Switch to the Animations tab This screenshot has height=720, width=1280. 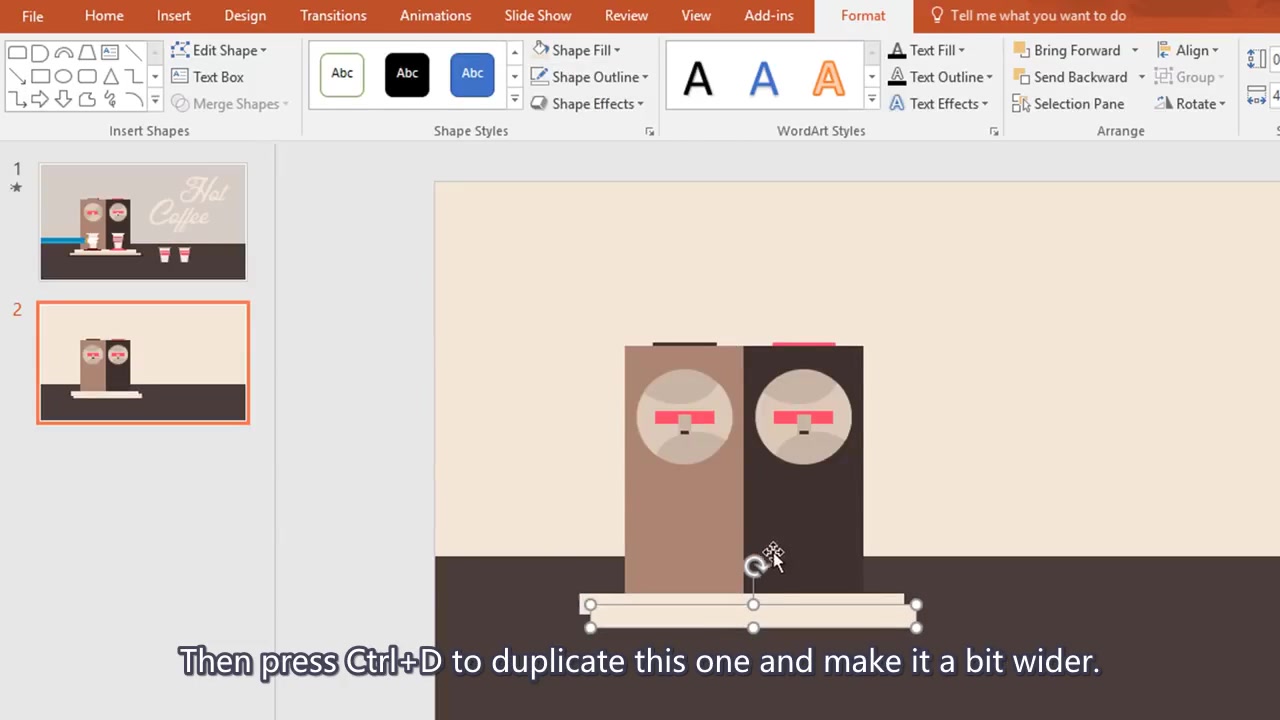[435, 15]
